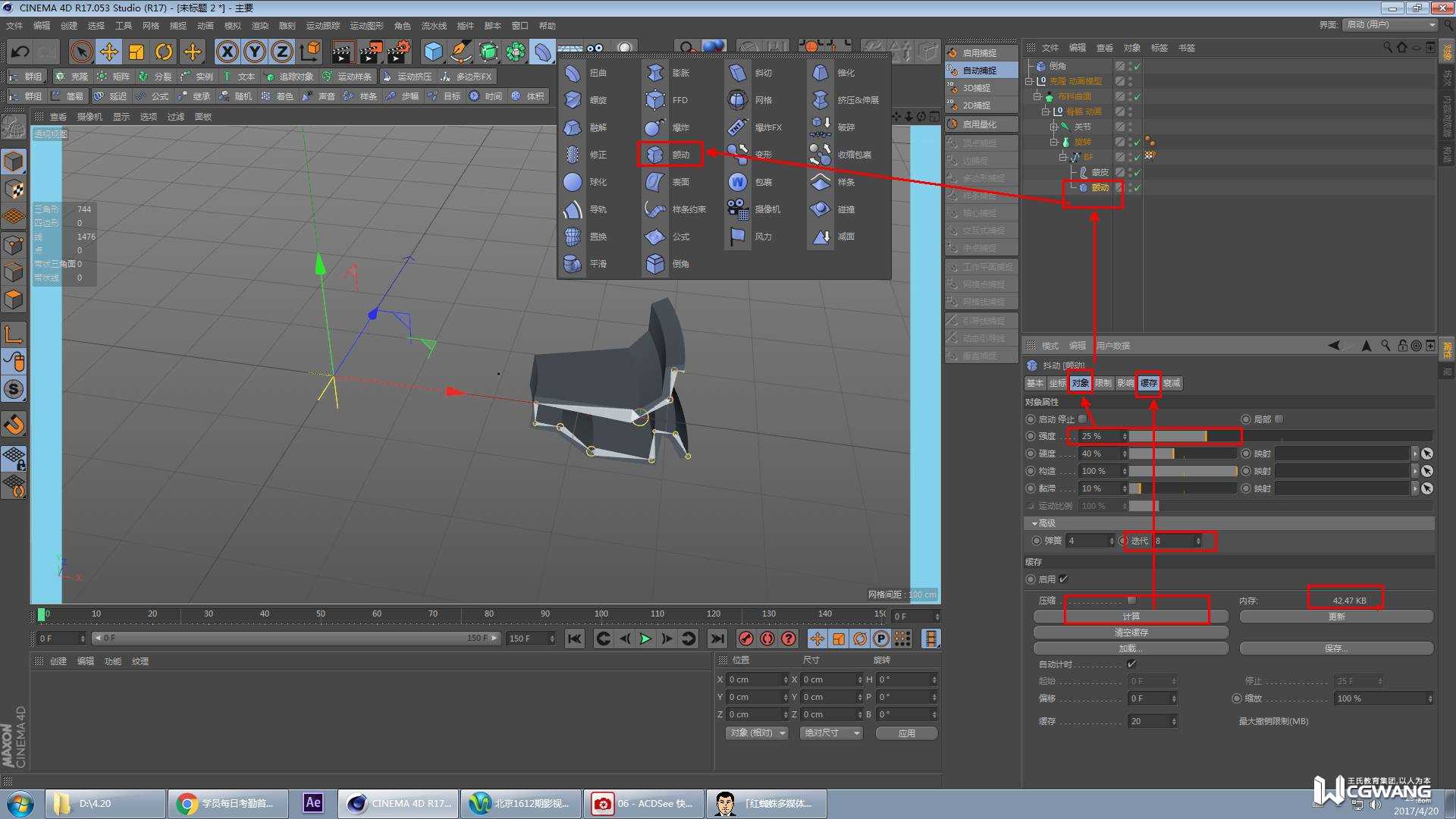The width and height of the screenshot is (1456, 819).
Task: Click the Undo arrow in top toolbar
Action: [20, 52]
